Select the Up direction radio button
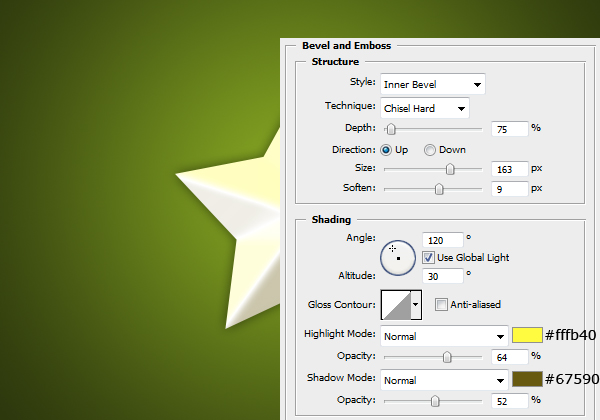This screenshot has width=600, height=420. tap(386, 150)
